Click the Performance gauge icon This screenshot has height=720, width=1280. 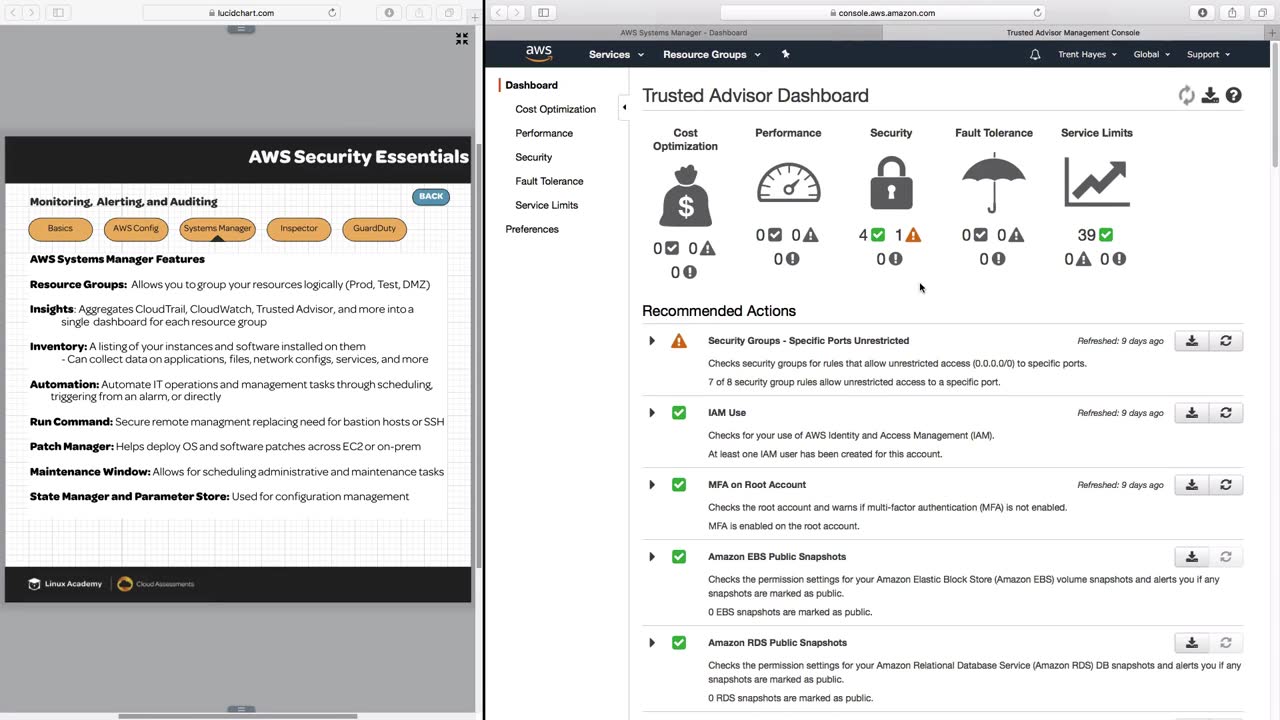point(788,181)
